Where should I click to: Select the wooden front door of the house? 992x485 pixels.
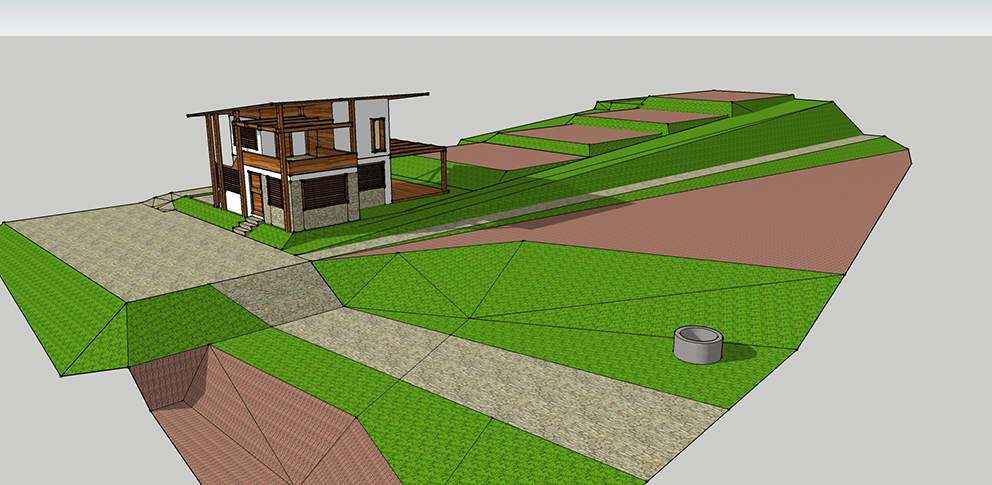[256, 194]
